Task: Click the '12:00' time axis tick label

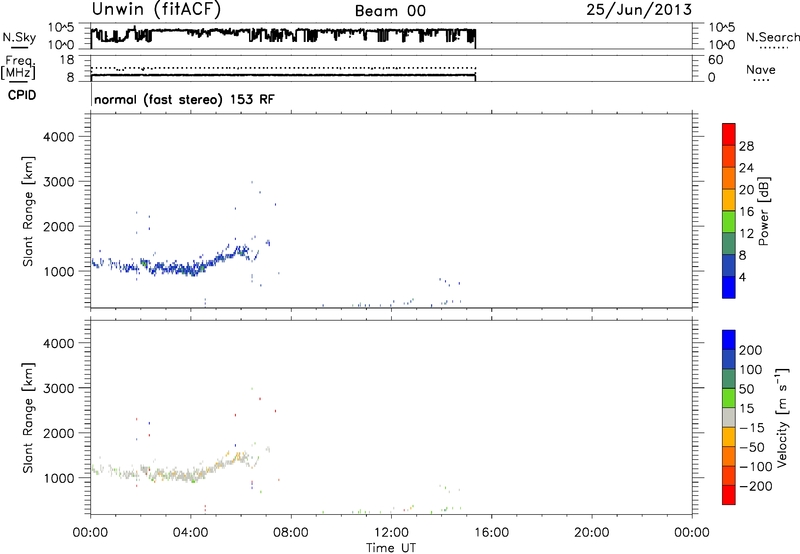Action: click(x=391, y=533)
